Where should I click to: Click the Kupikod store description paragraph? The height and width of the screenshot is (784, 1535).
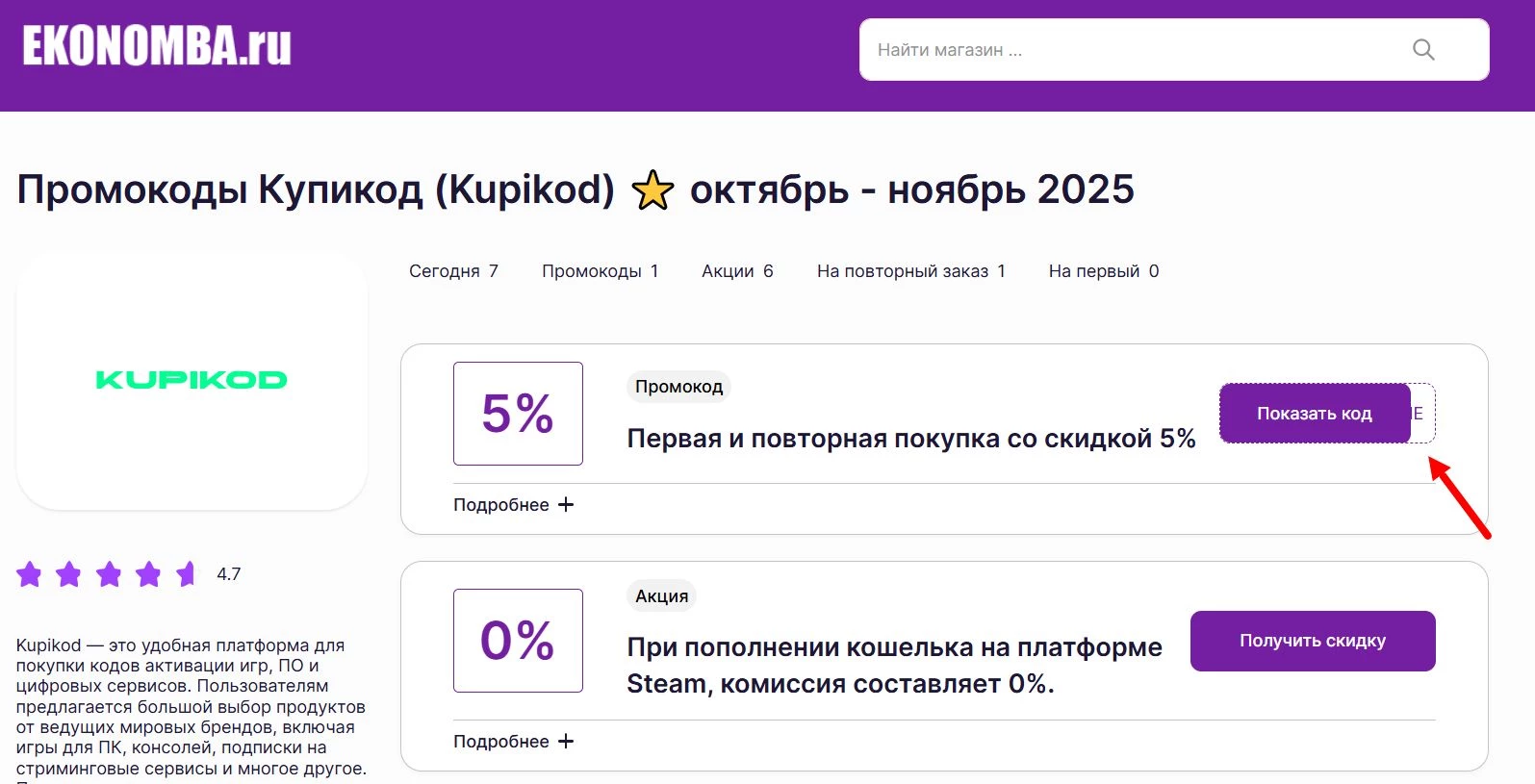pos(192,710)
